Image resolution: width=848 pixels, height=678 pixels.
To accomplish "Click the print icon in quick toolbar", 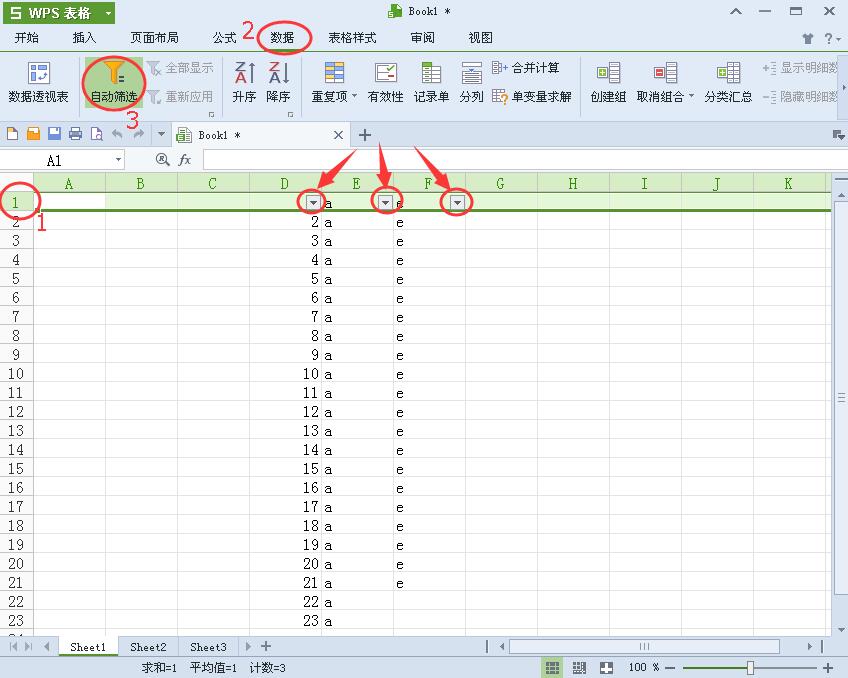I will coord(76,134).
